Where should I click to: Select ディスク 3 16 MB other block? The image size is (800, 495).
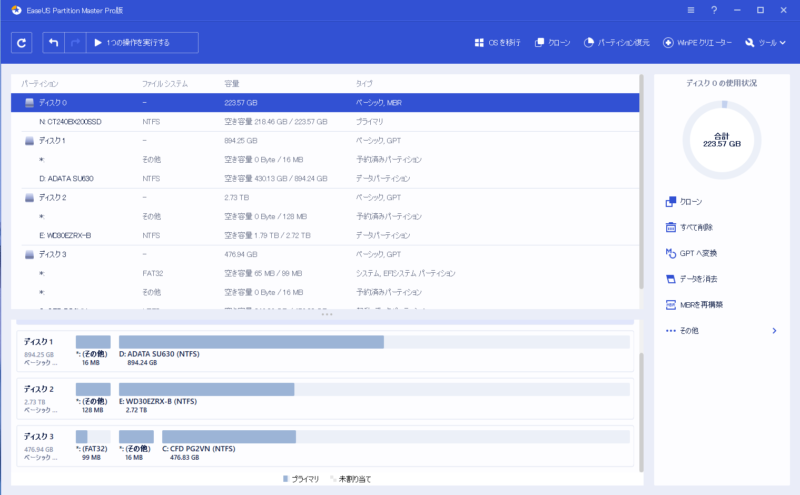point(136,437)
